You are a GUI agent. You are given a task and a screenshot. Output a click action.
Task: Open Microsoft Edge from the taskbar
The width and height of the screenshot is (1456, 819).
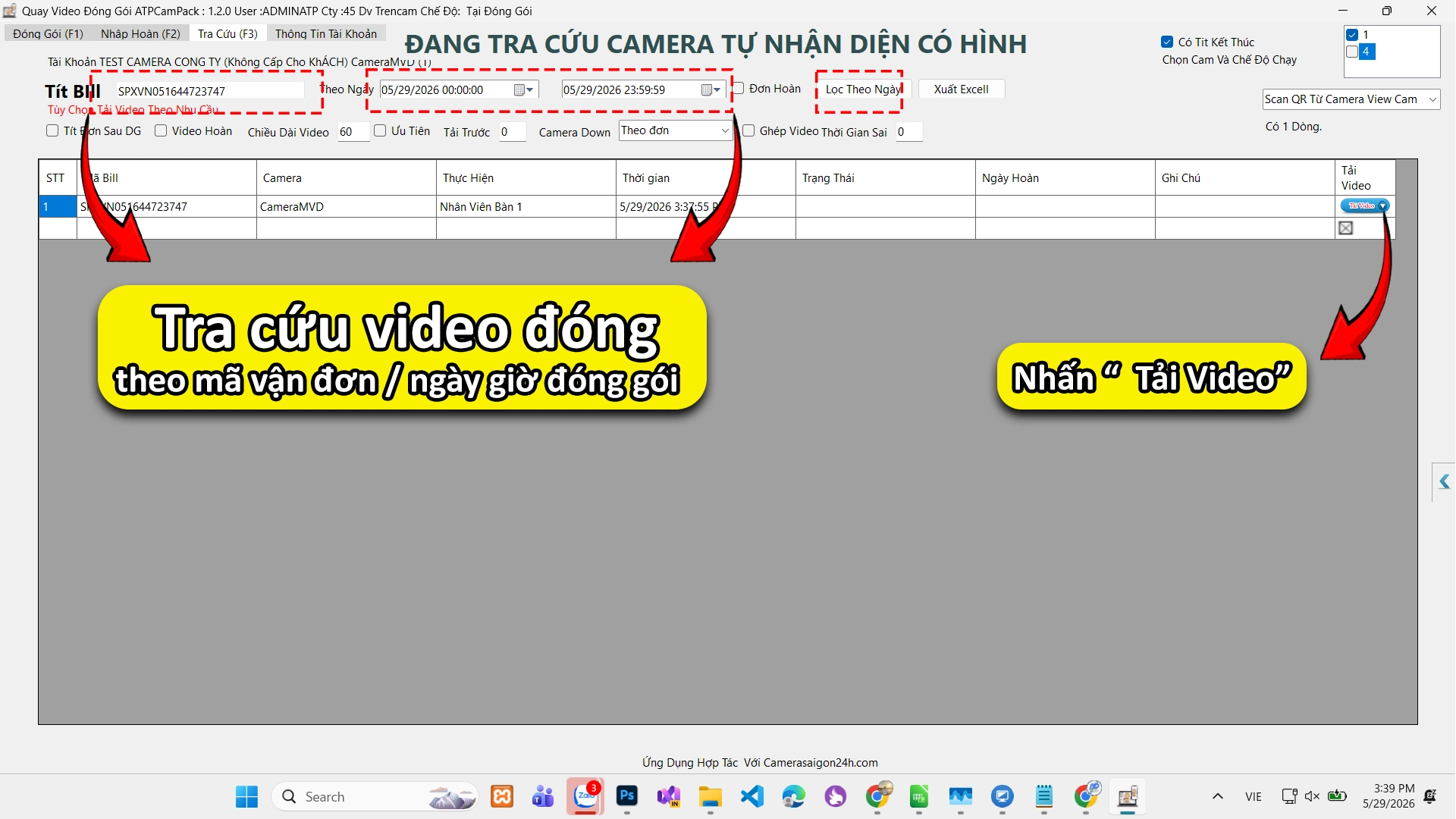tap(794, 796)
